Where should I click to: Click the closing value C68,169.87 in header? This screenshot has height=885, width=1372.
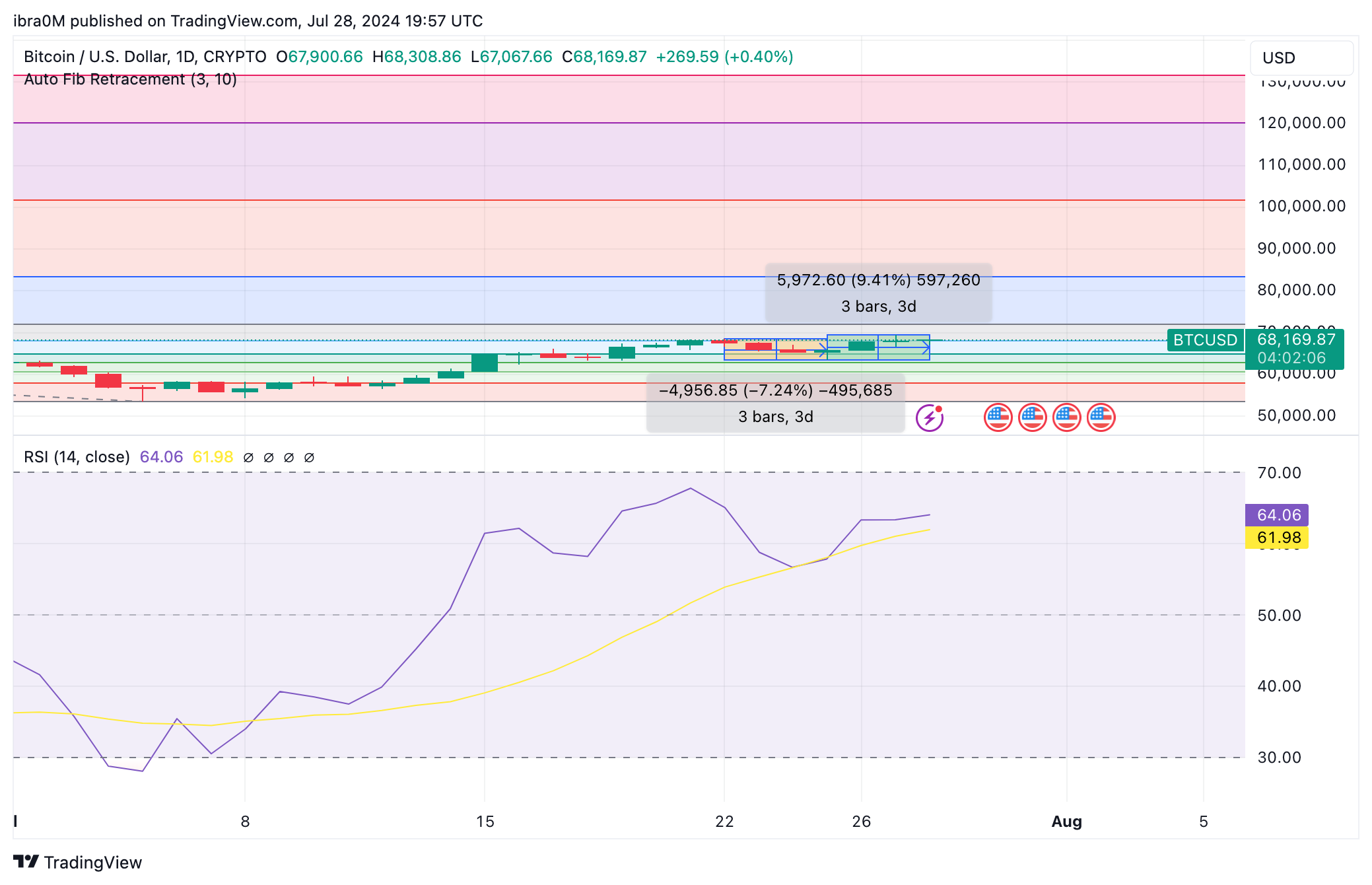pyautogui.click(x=604, y=57)
